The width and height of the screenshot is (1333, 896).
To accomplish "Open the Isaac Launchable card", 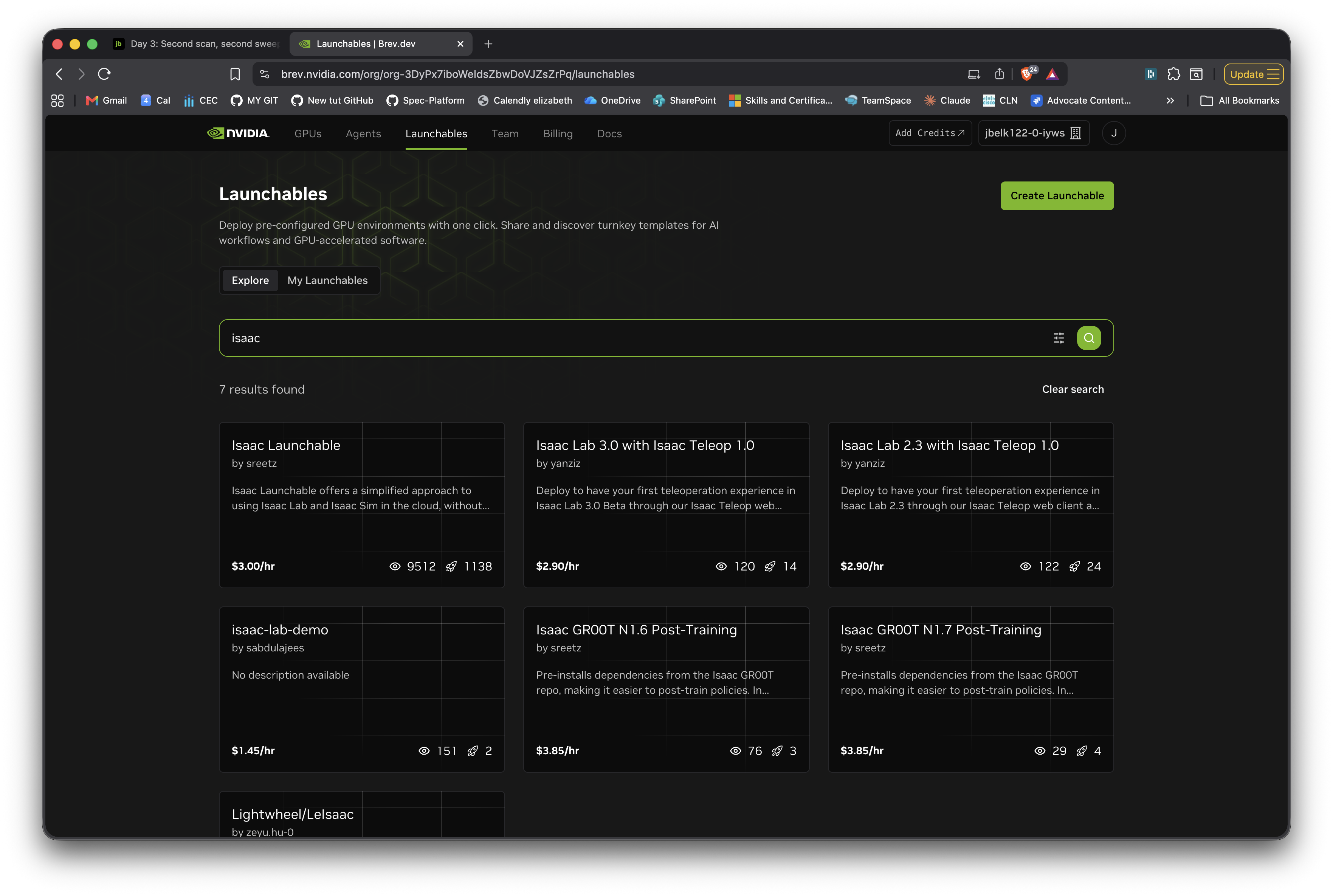I will 362,505.
